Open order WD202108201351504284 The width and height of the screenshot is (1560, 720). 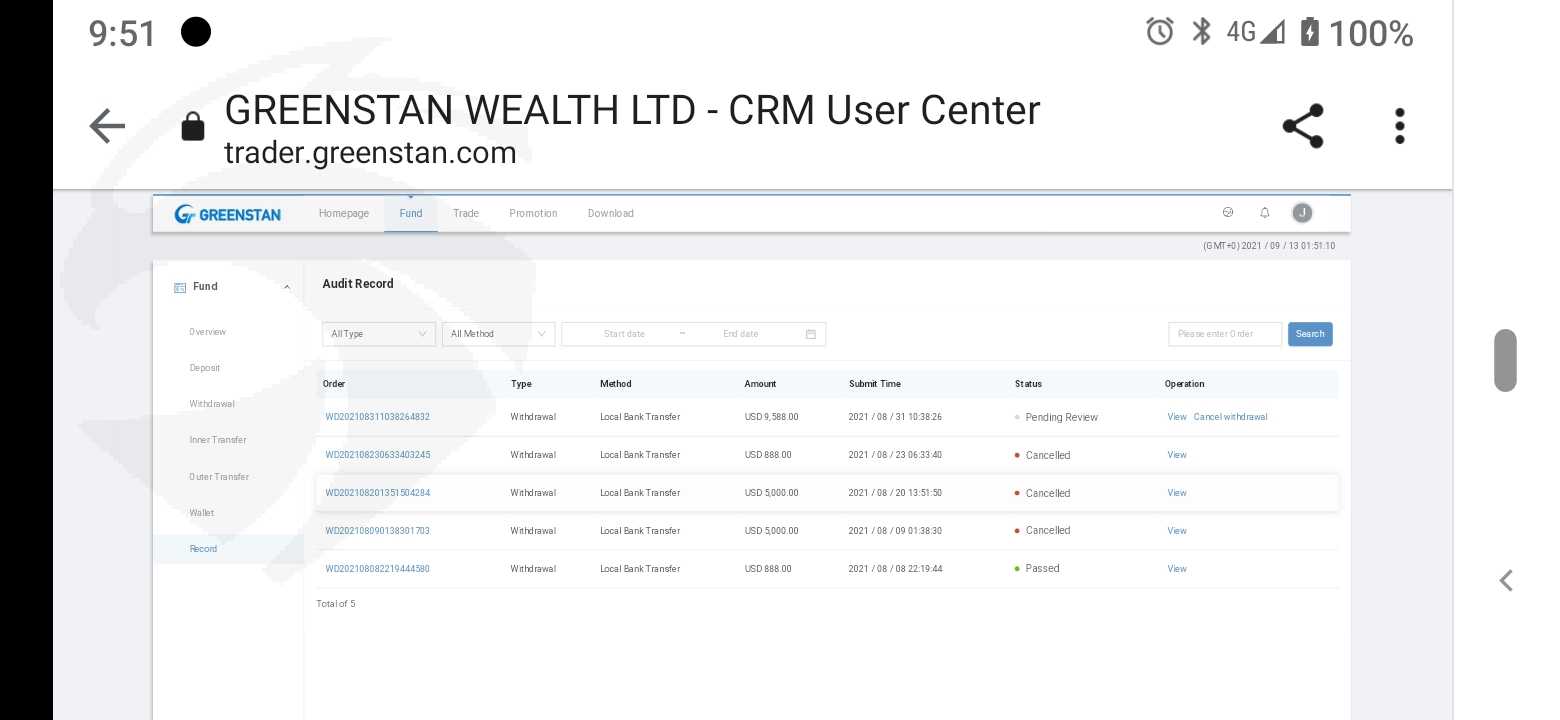(x=377, y=493)
